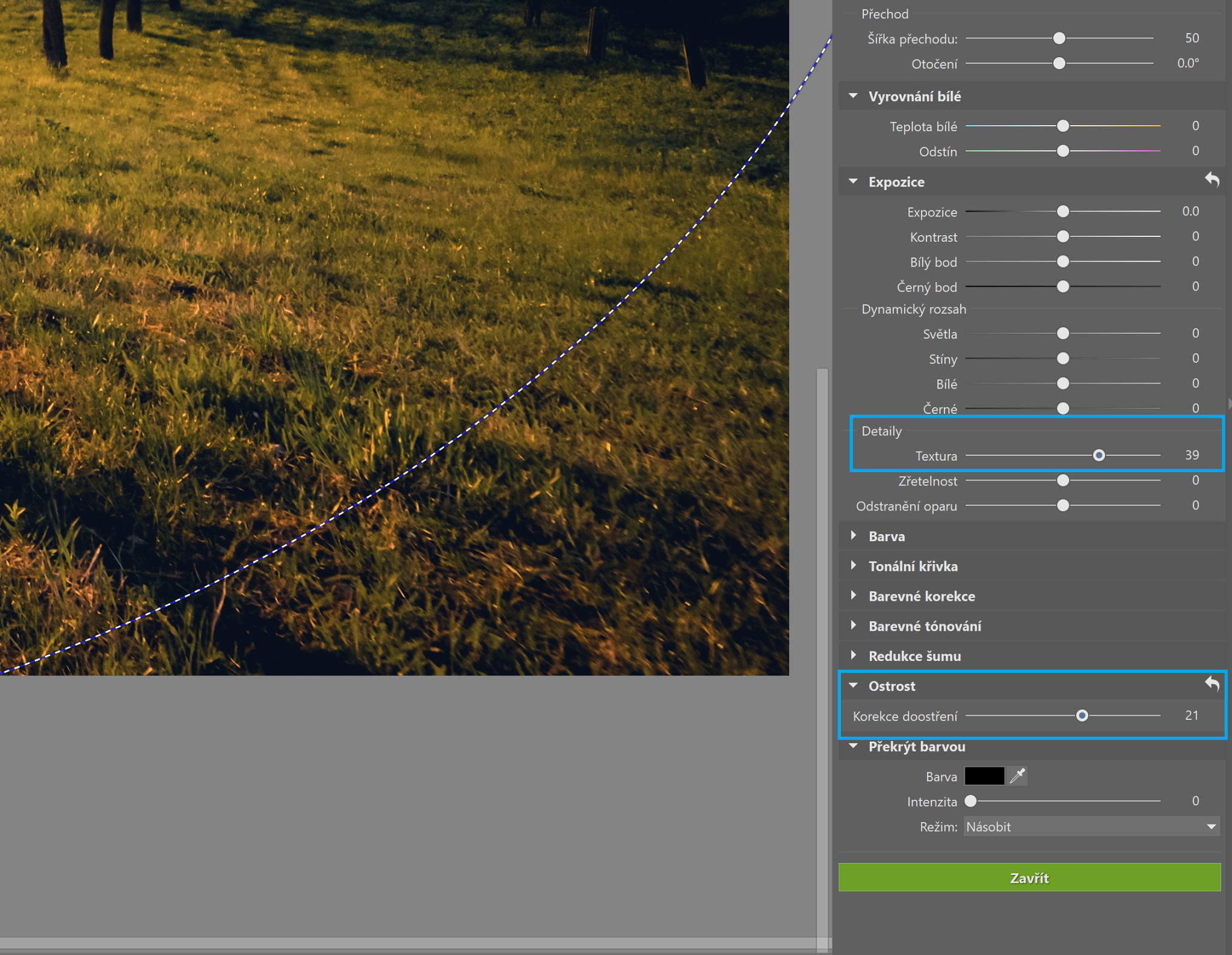This screenshot has height=955, width=1232.
Task: Open the Režim dropdown set to Násobit
Action: (x=1091, y=826)
